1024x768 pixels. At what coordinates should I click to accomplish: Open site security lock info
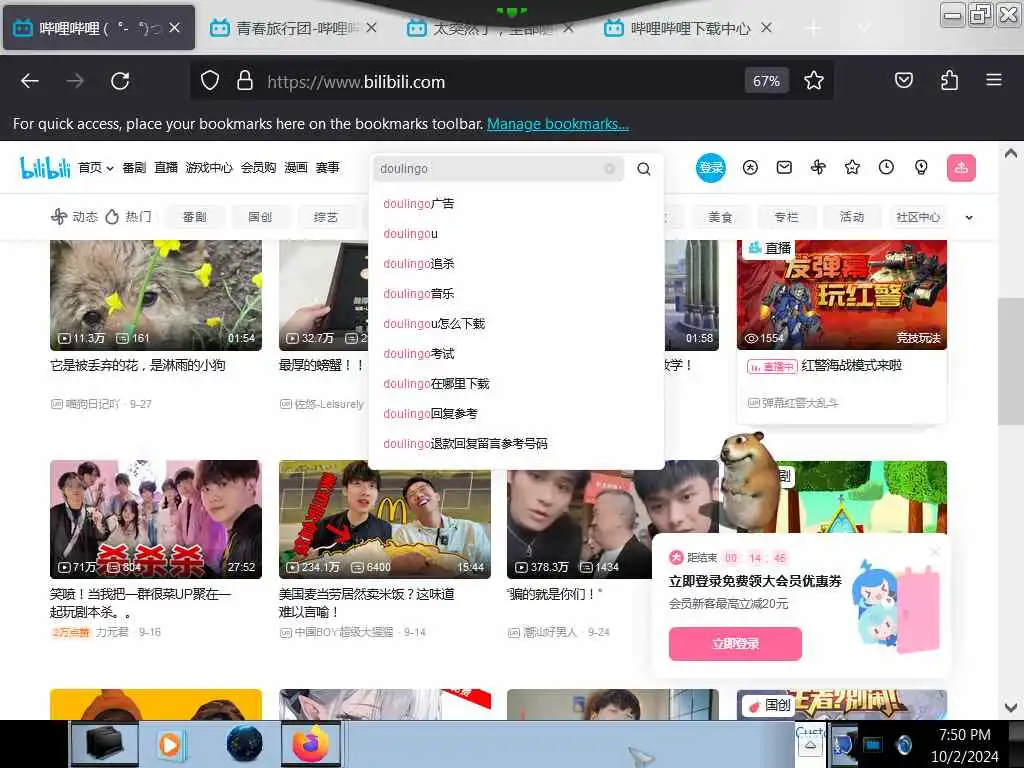point(245,81)
